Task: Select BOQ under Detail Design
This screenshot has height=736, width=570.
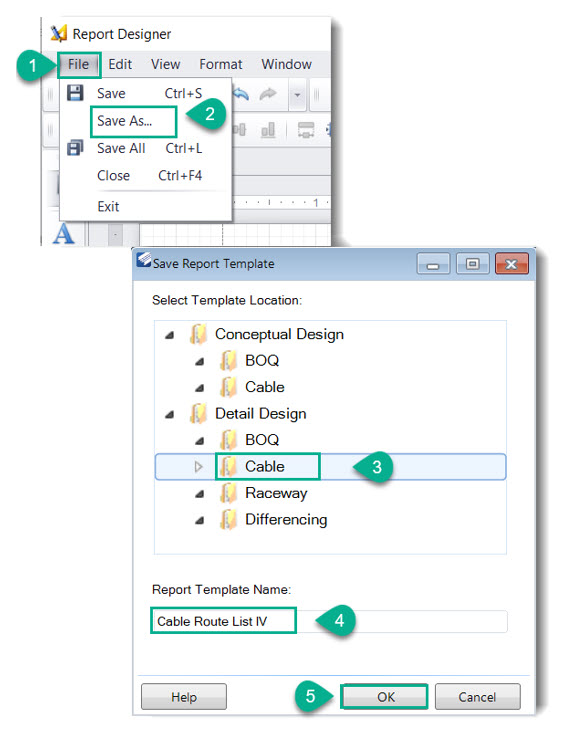Action: [262, 440]
